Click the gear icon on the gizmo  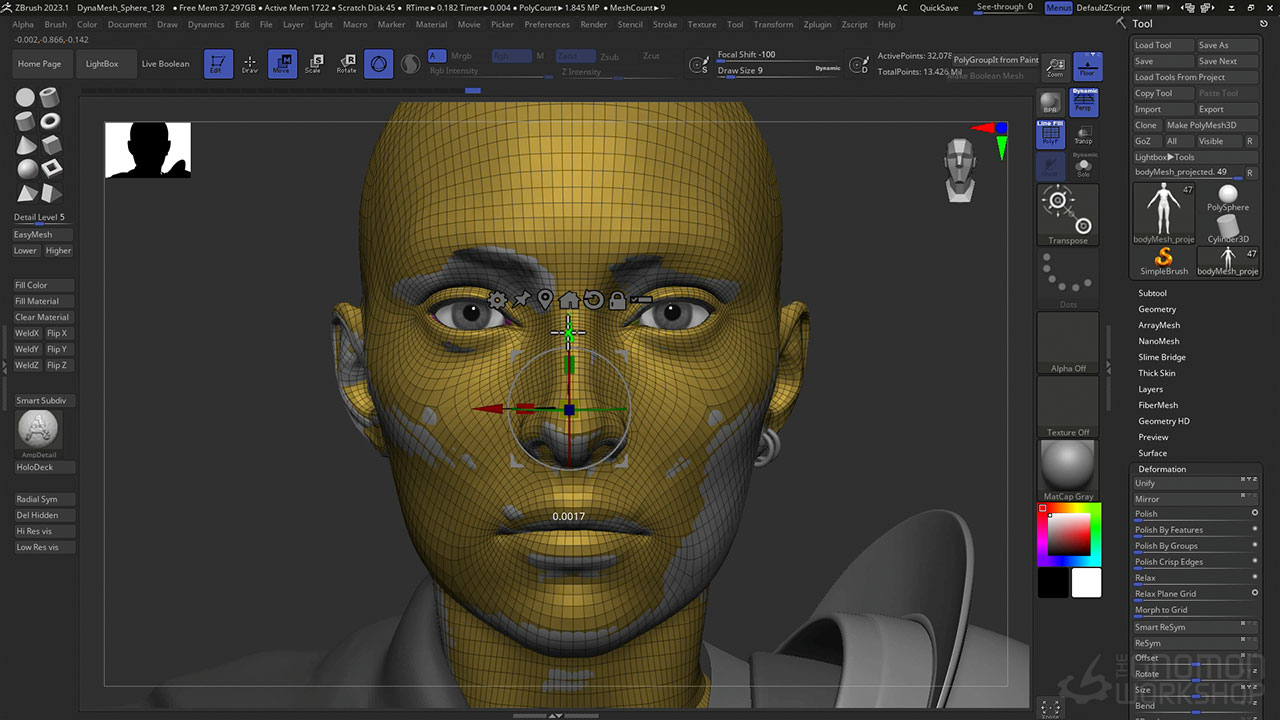[497, 300]
